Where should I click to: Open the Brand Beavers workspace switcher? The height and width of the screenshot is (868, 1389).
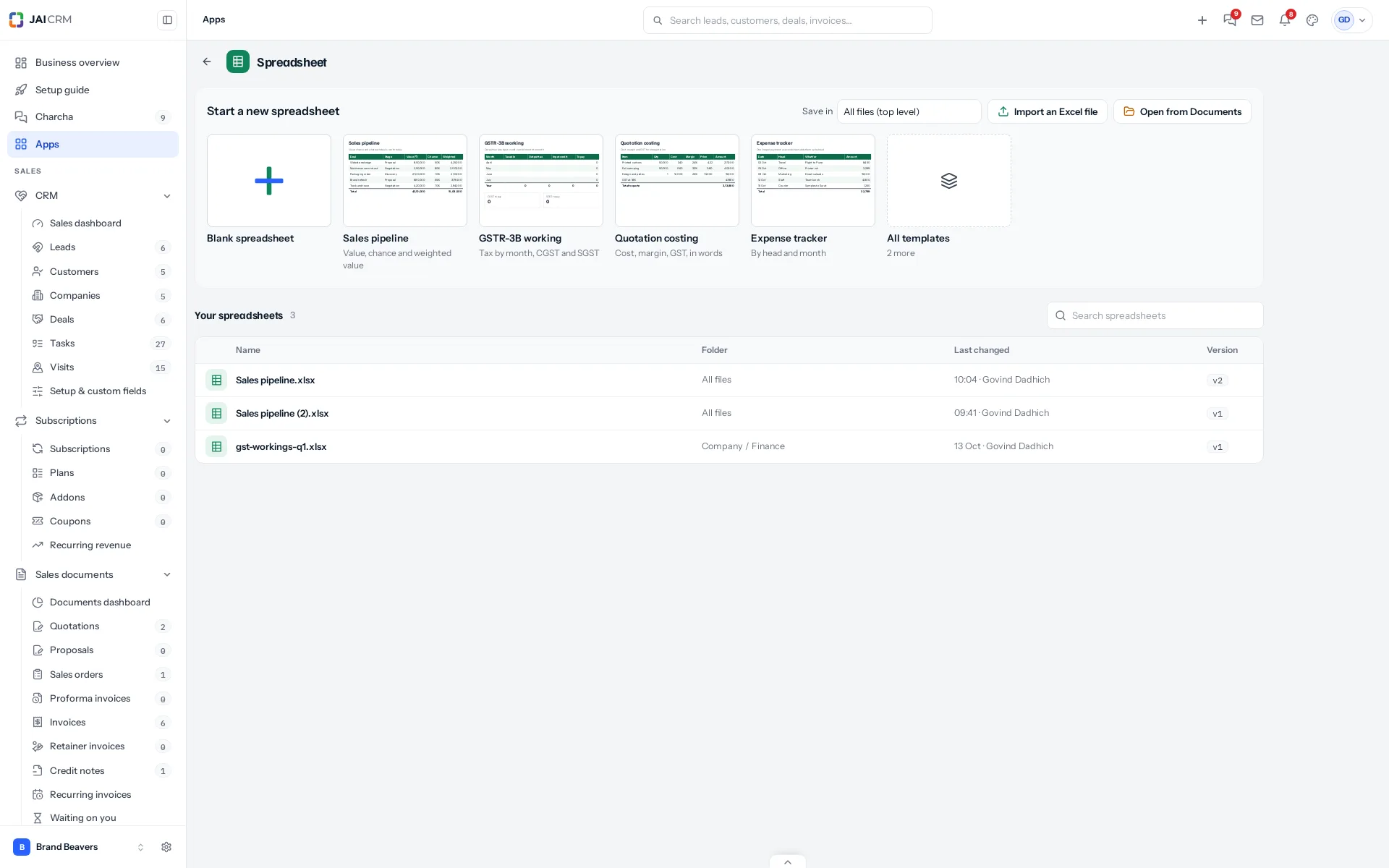point(78,847)
